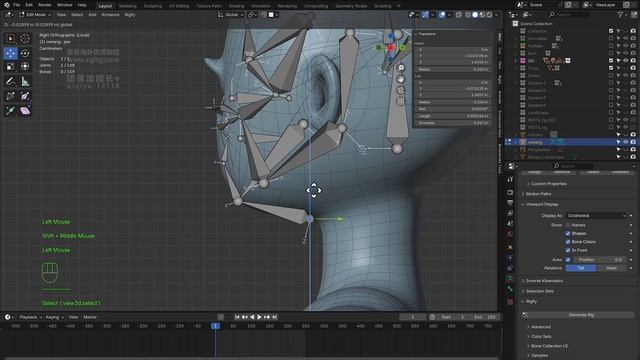The width and height of the screenshot is (640, 360).
Task: Select the Roll tool
Action: point(11,96)
